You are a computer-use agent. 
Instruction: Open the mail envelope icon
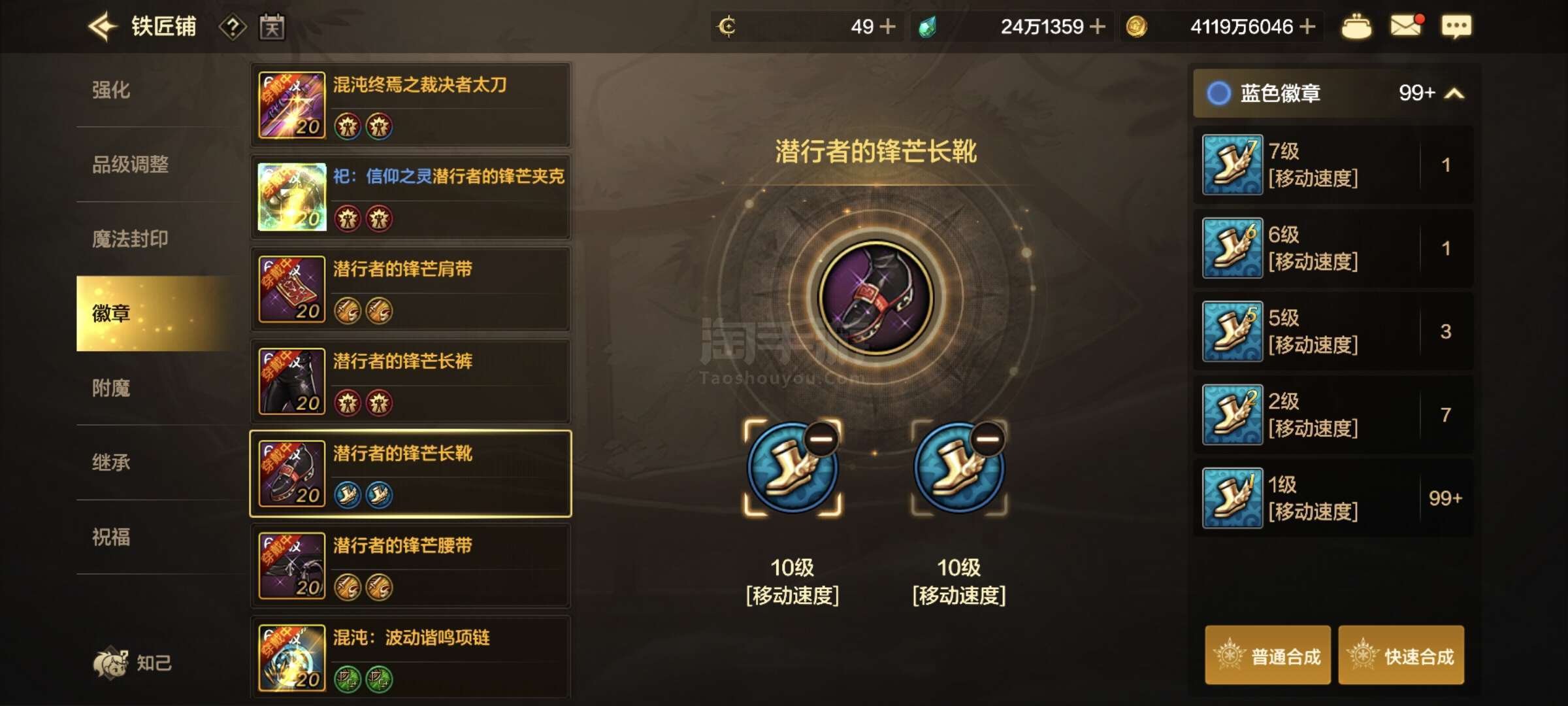(x=1407, y=26)
